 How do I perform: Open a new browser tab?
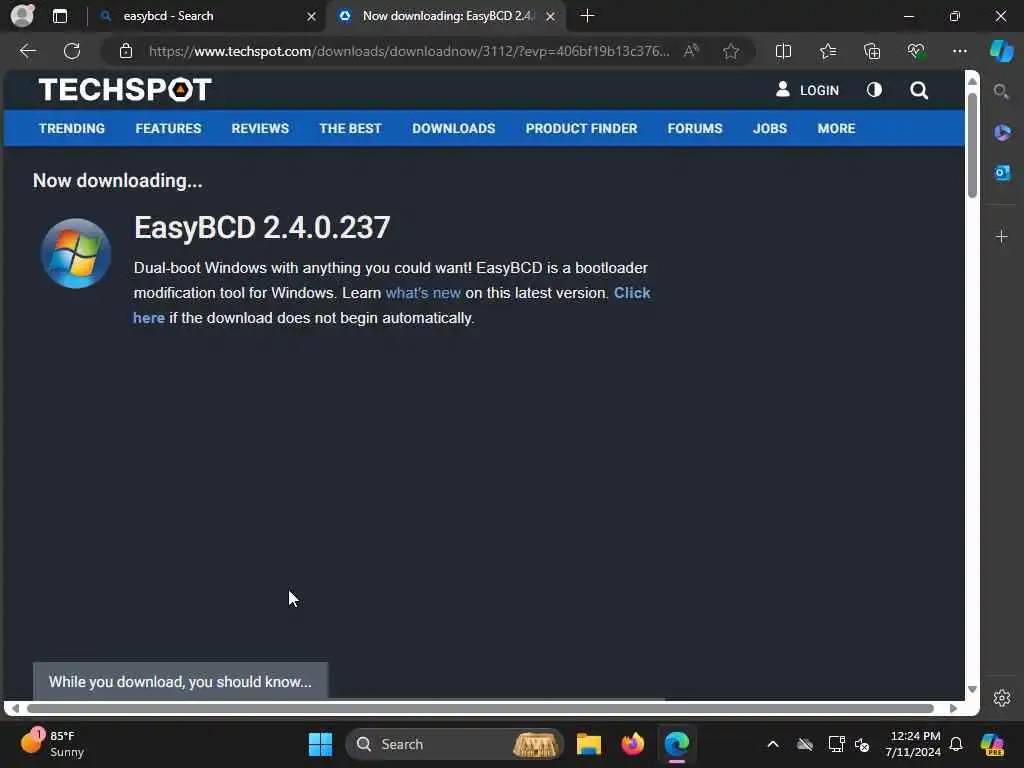tap(587, 16)
